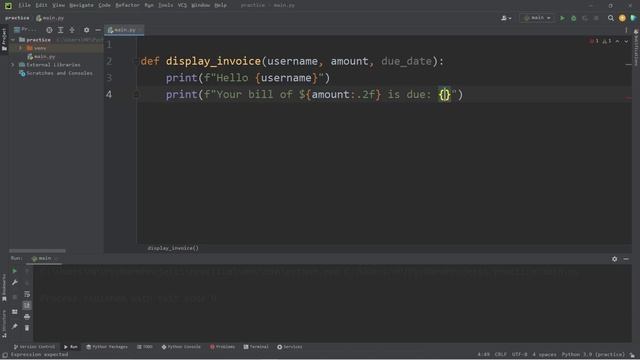Expand the venv folder
This screenshot has height=360, width=640.
[x=20, y=48]
